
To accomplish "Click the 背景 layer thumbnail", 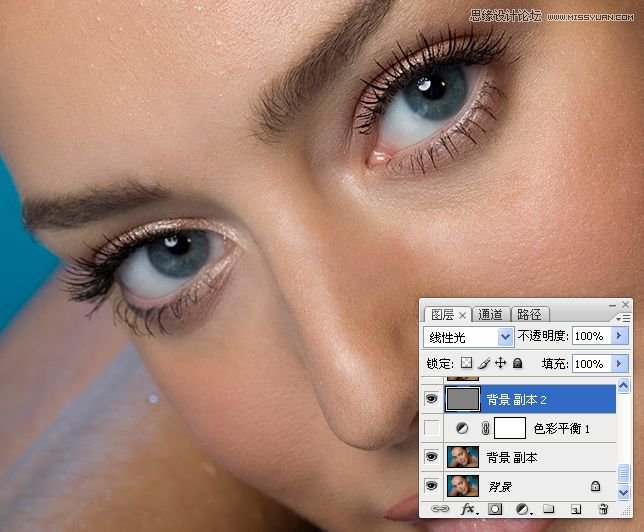I will [462, 486].
